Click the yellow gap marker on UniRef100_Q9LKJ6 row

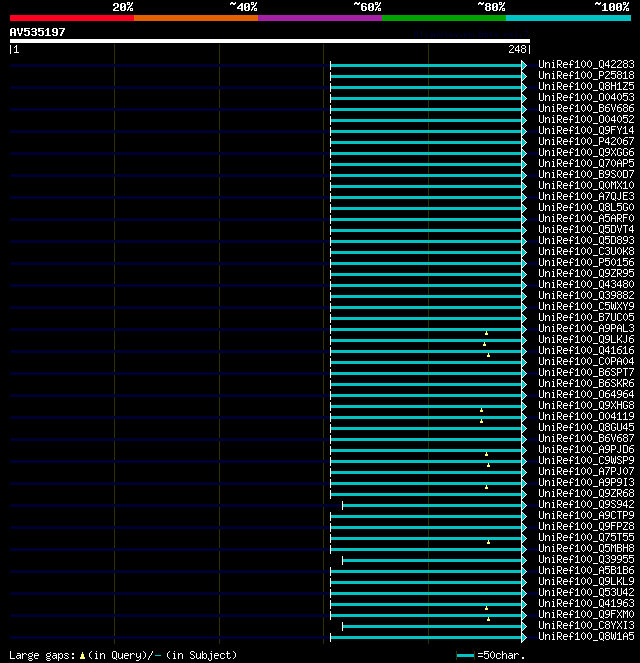tap(484, 344)
